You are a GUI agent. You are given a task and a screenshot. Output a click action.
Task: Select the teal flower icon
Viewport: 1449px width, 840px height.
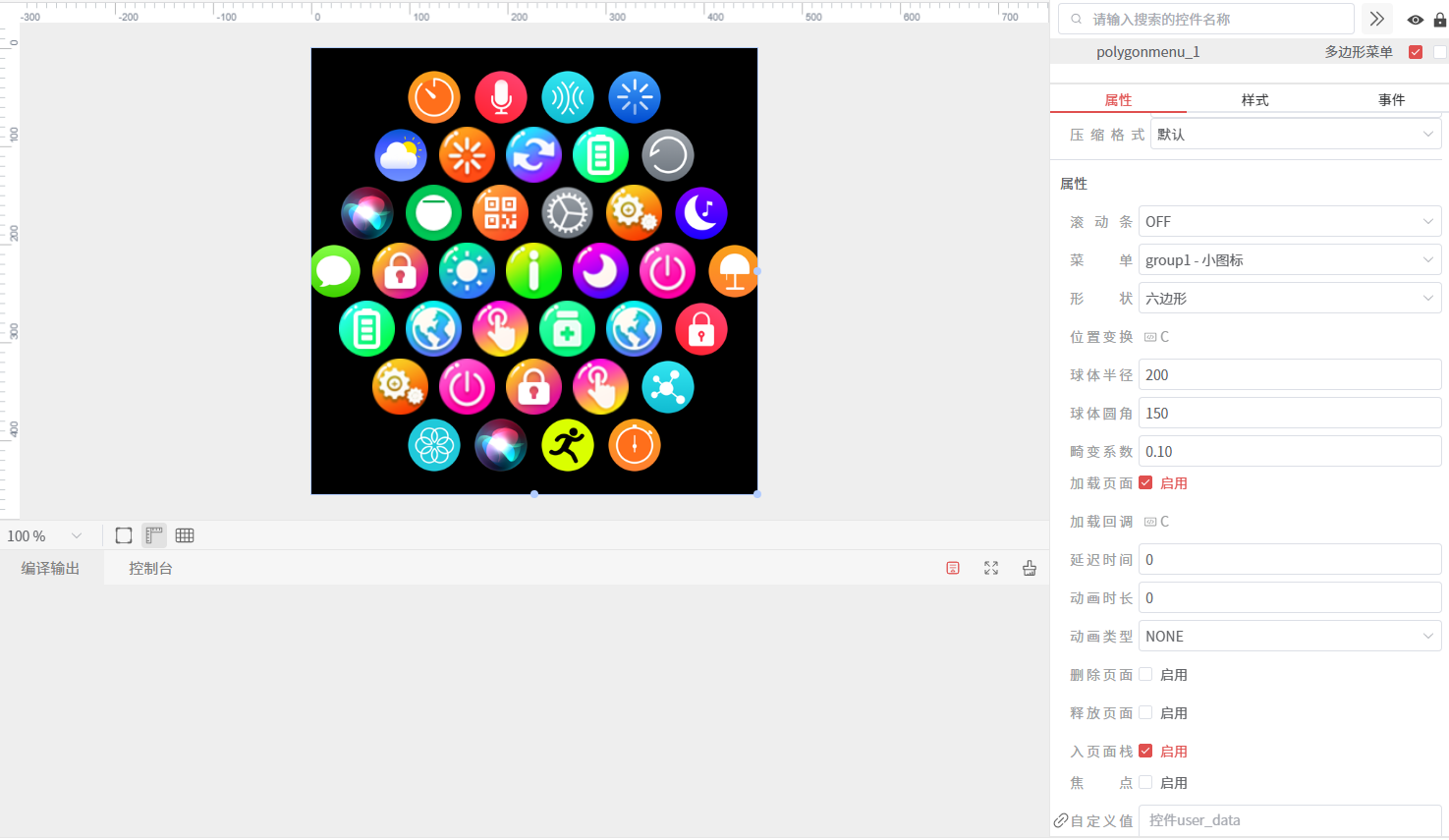(434, 445)
